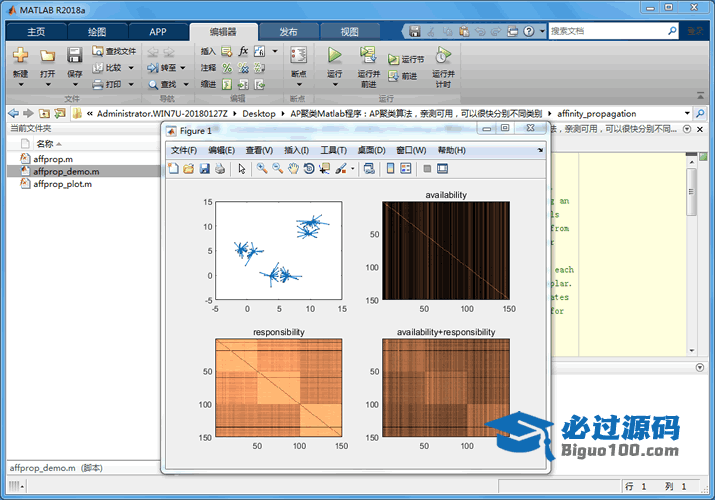Toggle the edit plot arrow tool

tap(242, 169)
